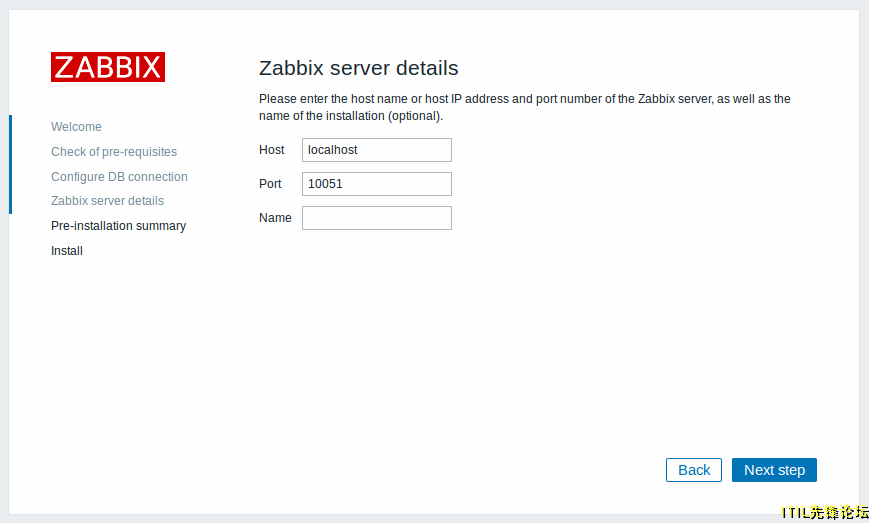Screen dimensions: 869x523
Task: Select the Install step in sidebar
Action: pyautogui.click(x=67, y=251)
